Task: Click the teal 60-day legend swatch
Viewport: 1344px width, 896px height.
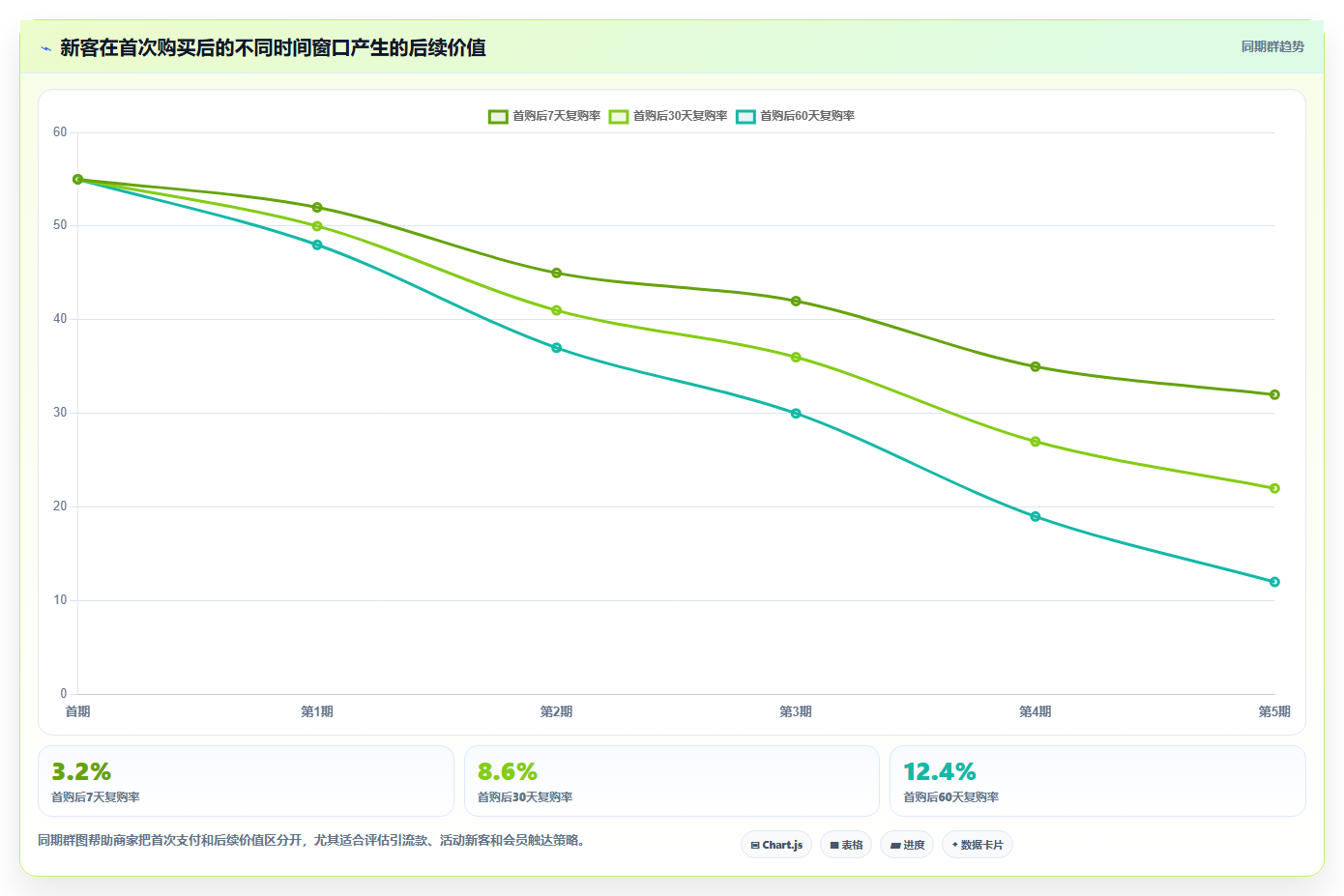Action: click(x=745, y=117)
